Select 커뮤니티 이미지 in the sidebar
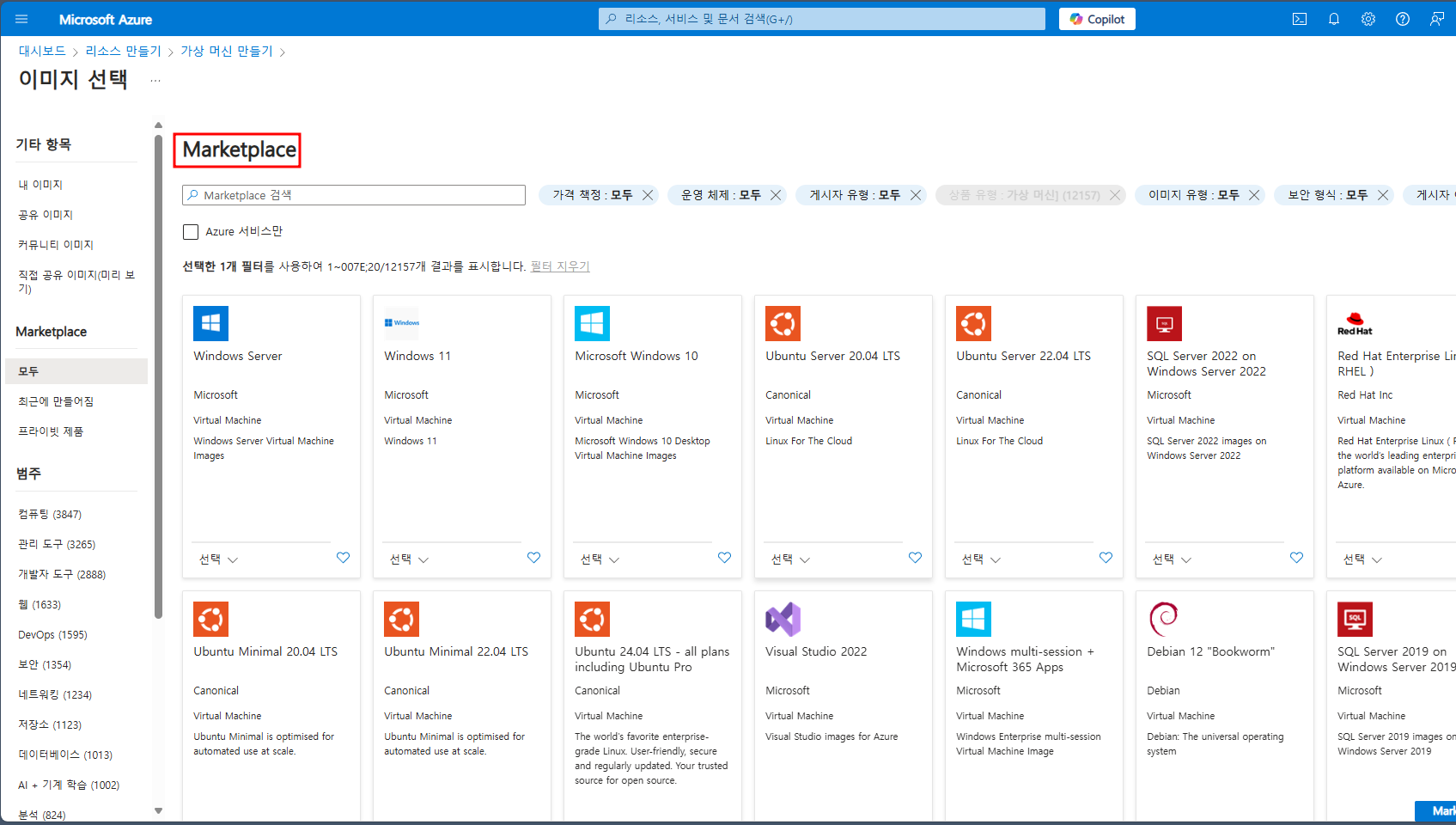This screenshot has height=825, width=1456. point(56,245)
